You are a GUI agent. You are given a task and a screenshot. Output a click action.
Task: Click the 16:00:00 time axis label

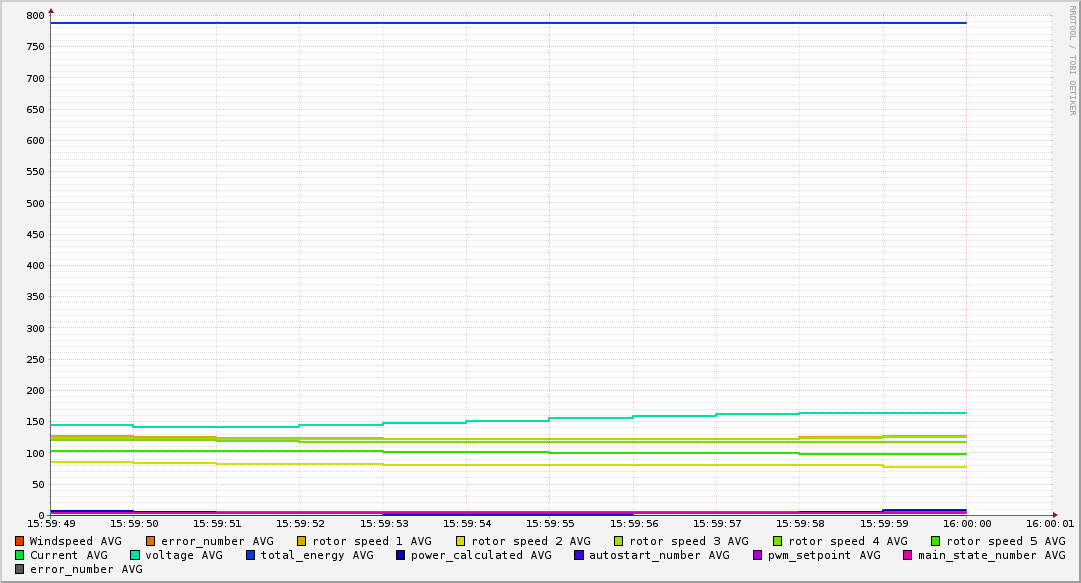[x=966, y=523]
